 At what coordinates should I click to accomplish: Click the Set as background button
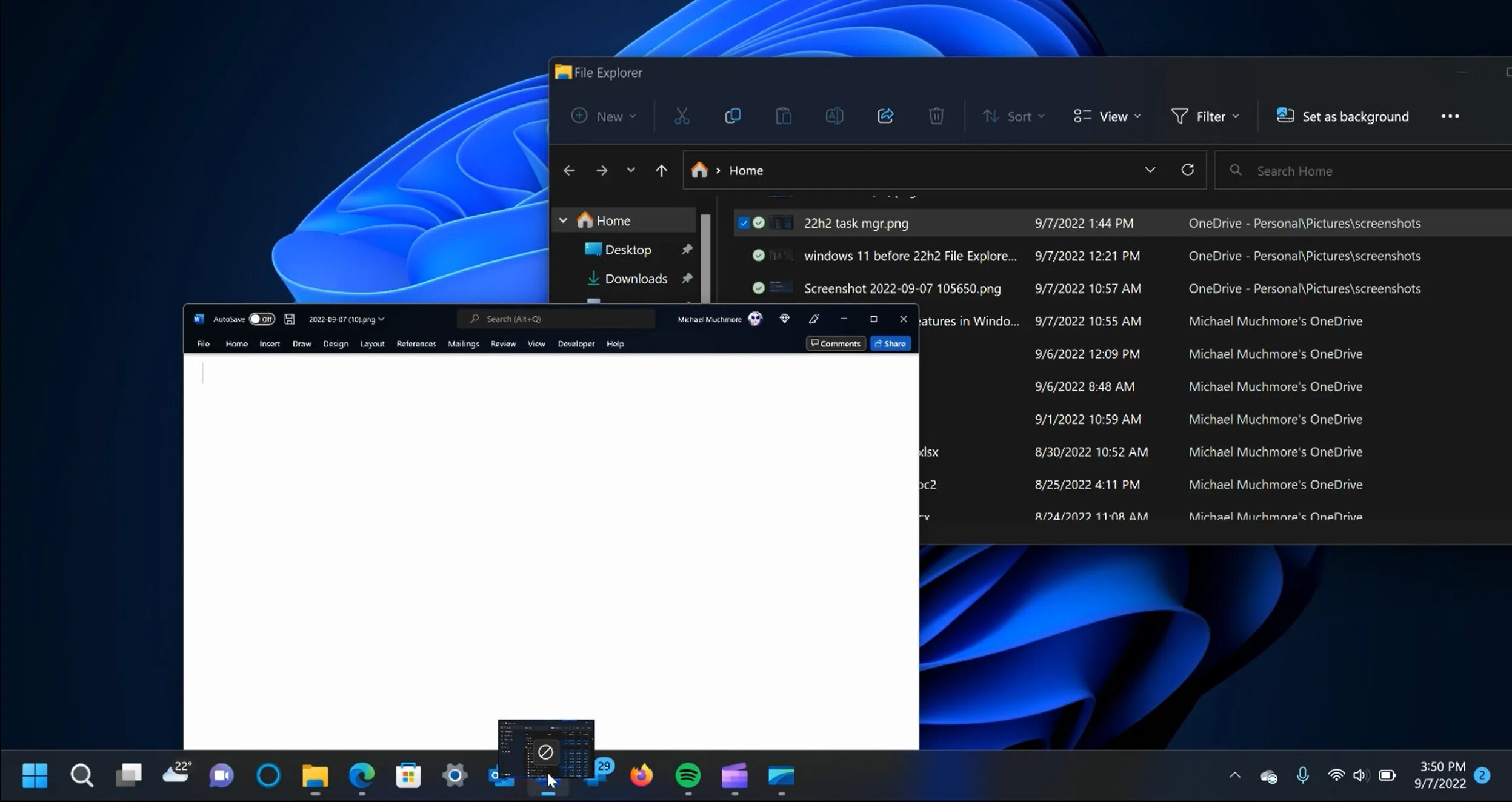tap(1342, 116)
